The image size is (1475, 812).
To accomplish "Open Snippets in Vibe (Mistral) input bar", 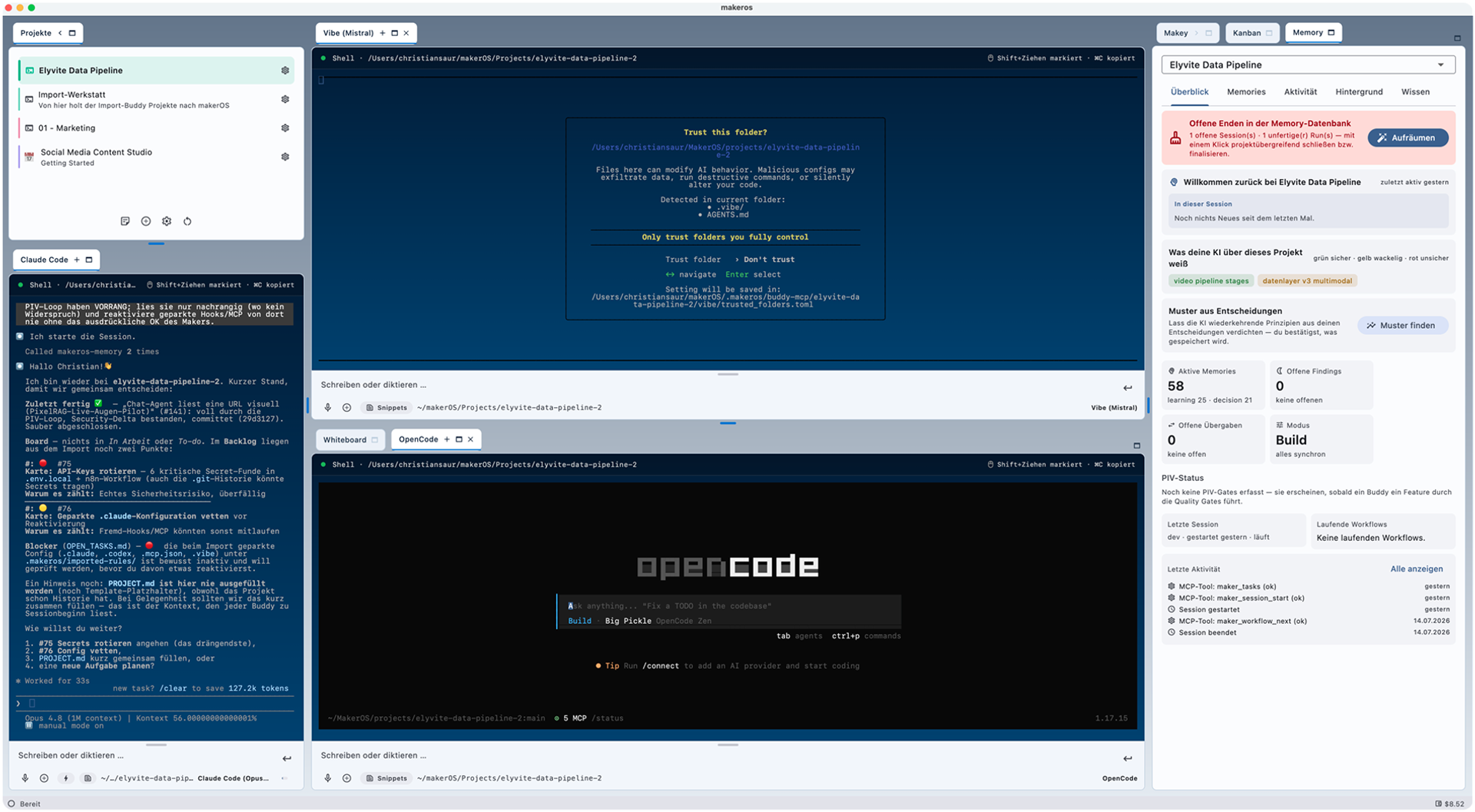I will (x=386, y=408).
